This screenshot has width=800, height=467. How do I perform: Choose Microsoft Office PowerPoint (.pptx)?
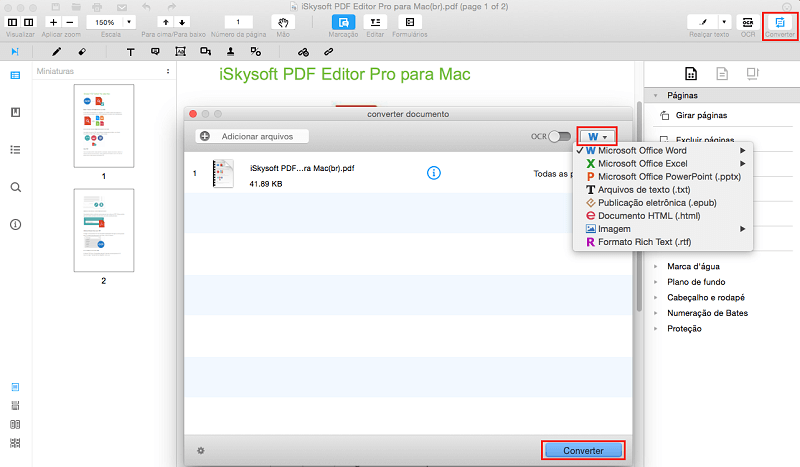pyautogui.click(x=663, y=177)
